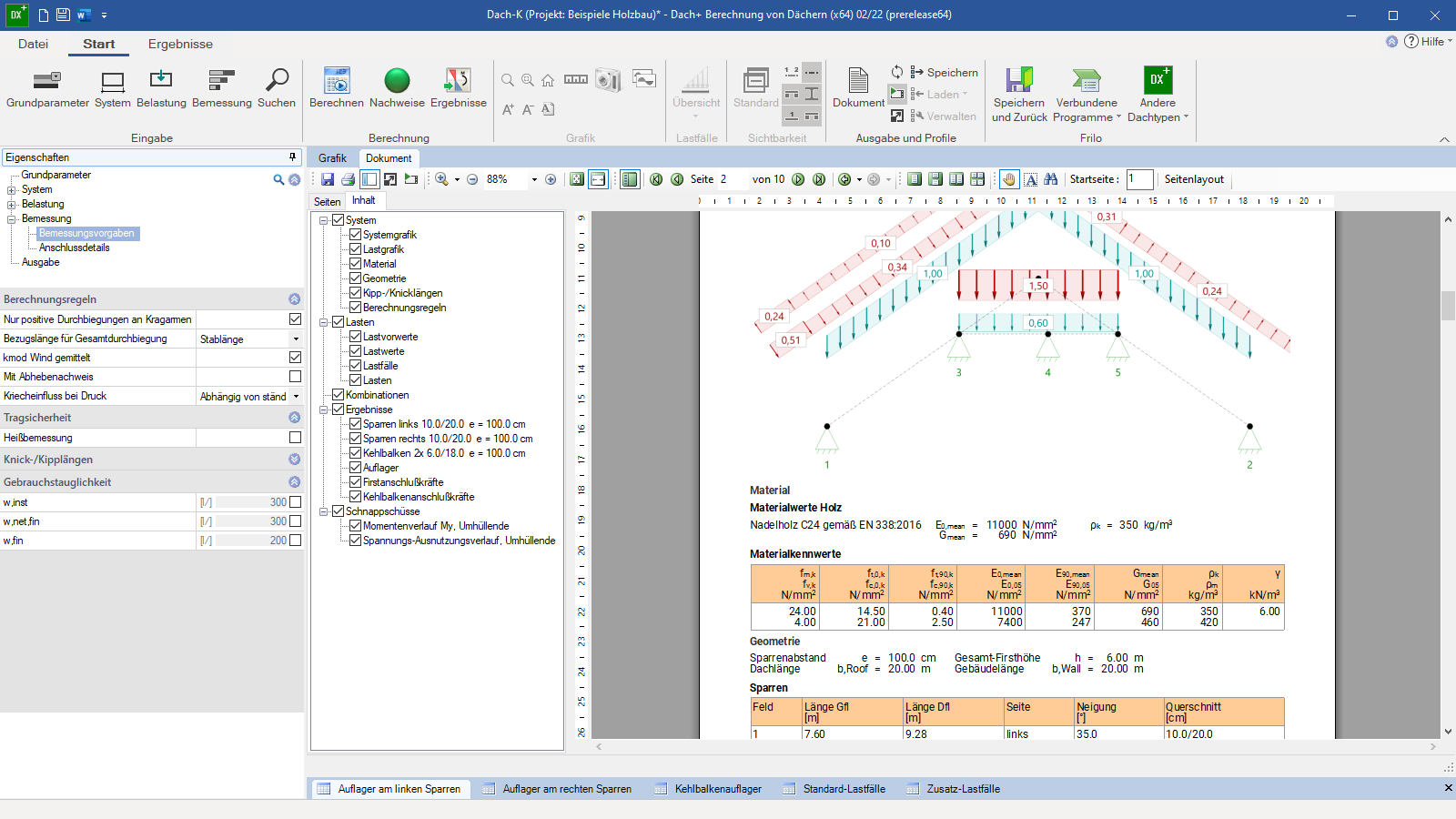The width and height of the screenshot is (1456, 819).
Task: Open the zoom percentage dropdown
Action: [534, 179]
